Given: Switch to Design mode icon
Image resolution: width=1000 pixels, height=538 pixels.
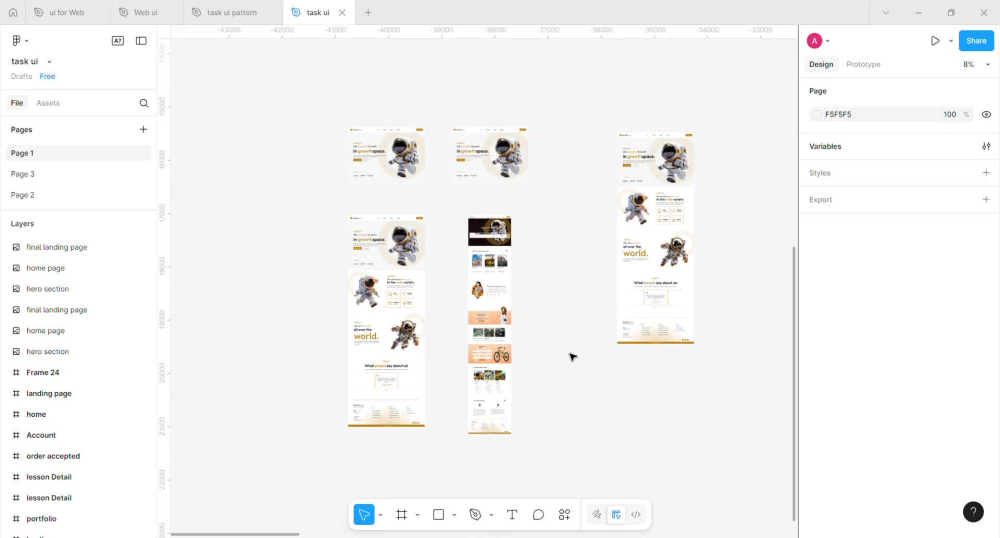Looking at the screenshot, I should 616,514.
